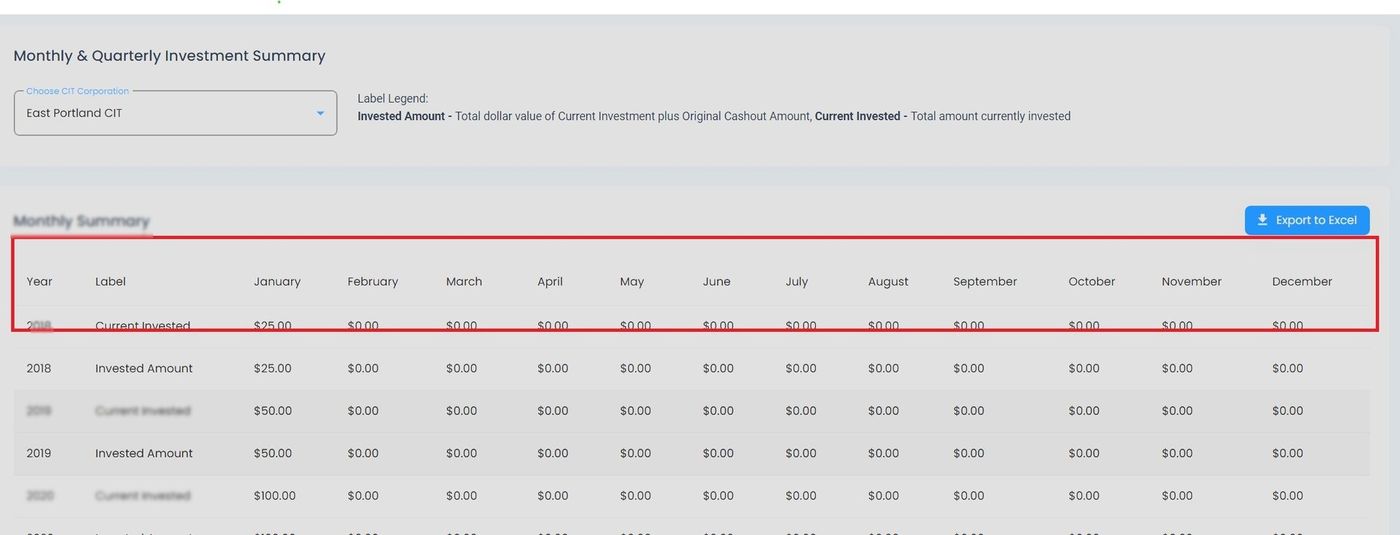Click the December column header
This screenshot has height=535, width=1400.
click(x=1302, y=282)
